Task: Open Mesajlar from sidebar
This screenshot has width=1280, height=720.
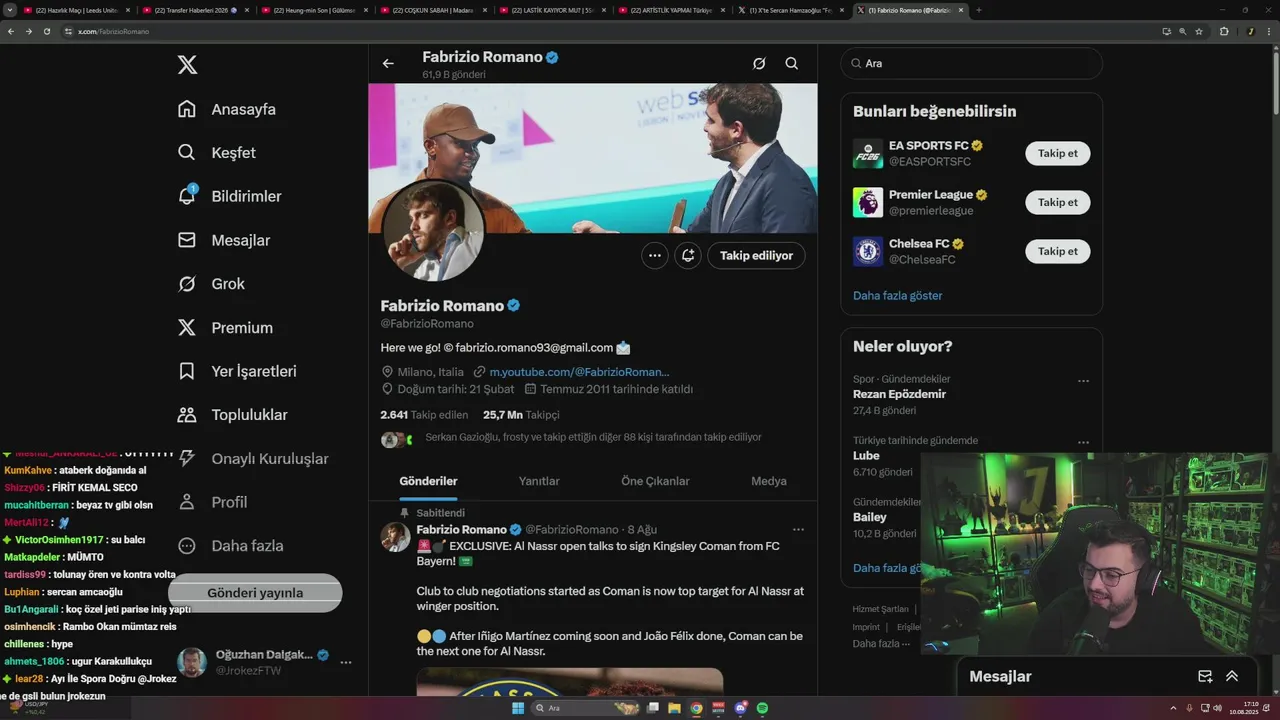Action: tap(223, 240)
